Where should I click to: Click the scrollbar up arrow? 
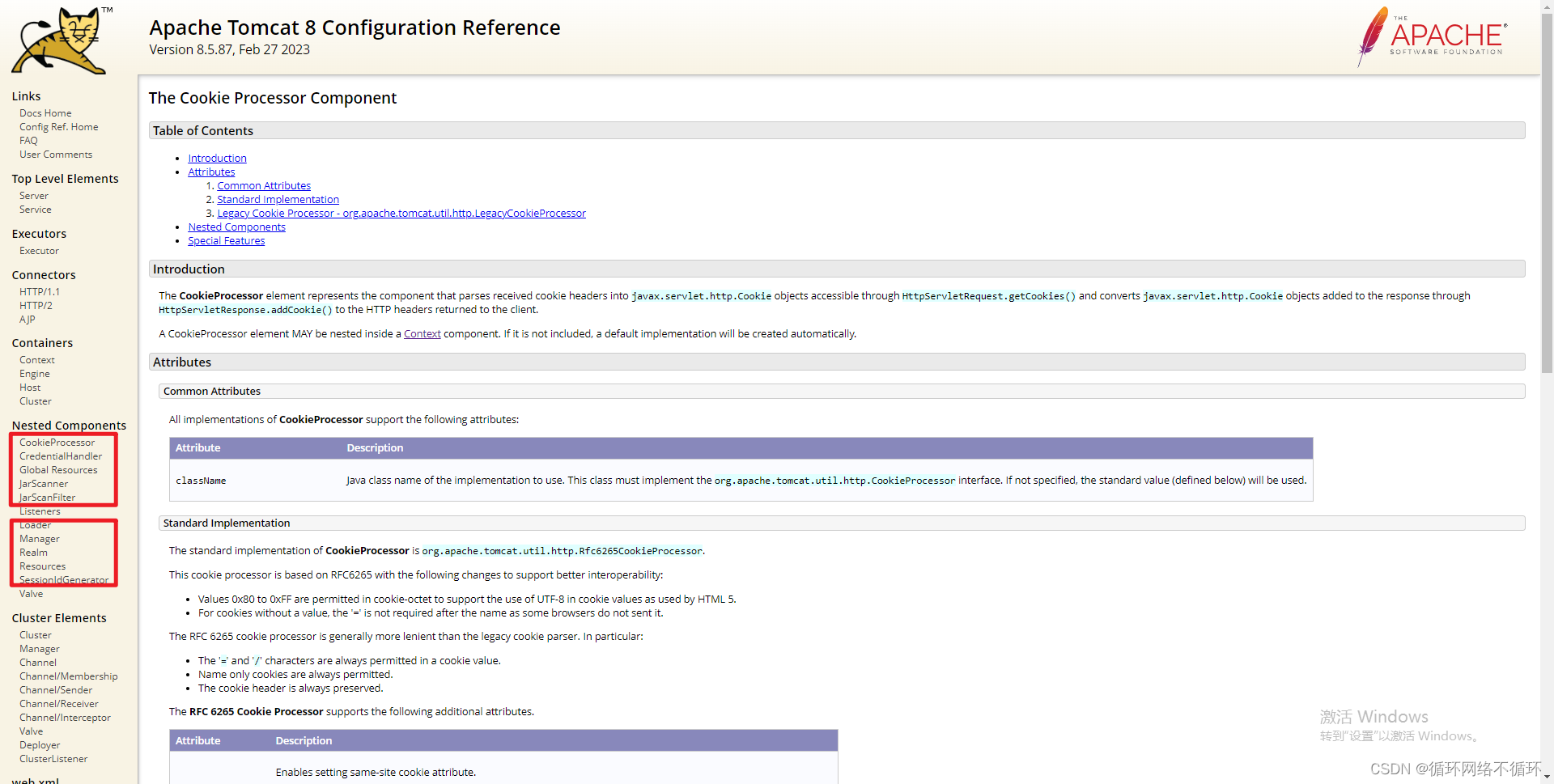[x=1547, y=6]
